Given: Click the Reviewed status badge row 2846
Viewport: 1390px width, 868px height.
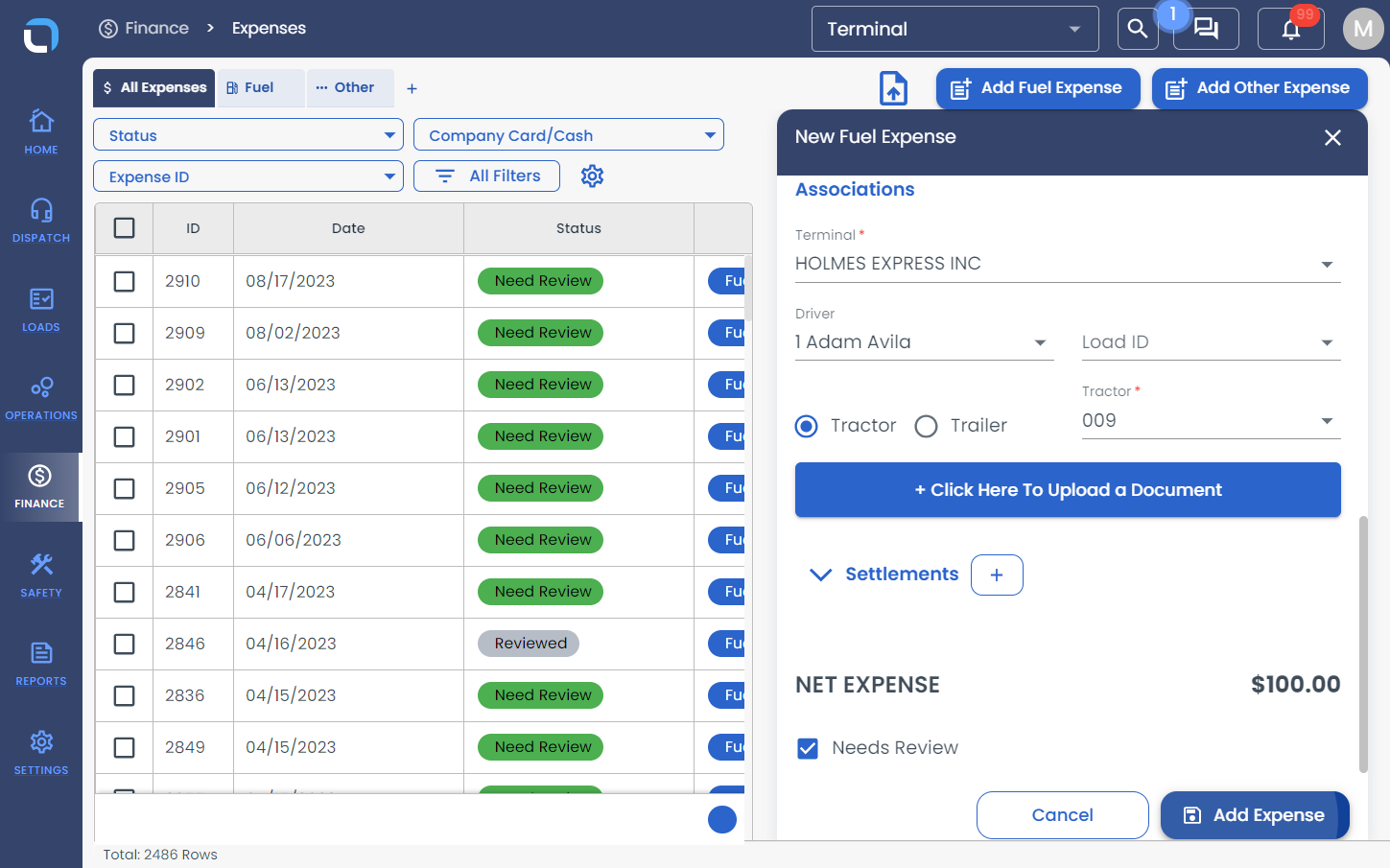Looking at the screenshot, I should click(529, 644).
